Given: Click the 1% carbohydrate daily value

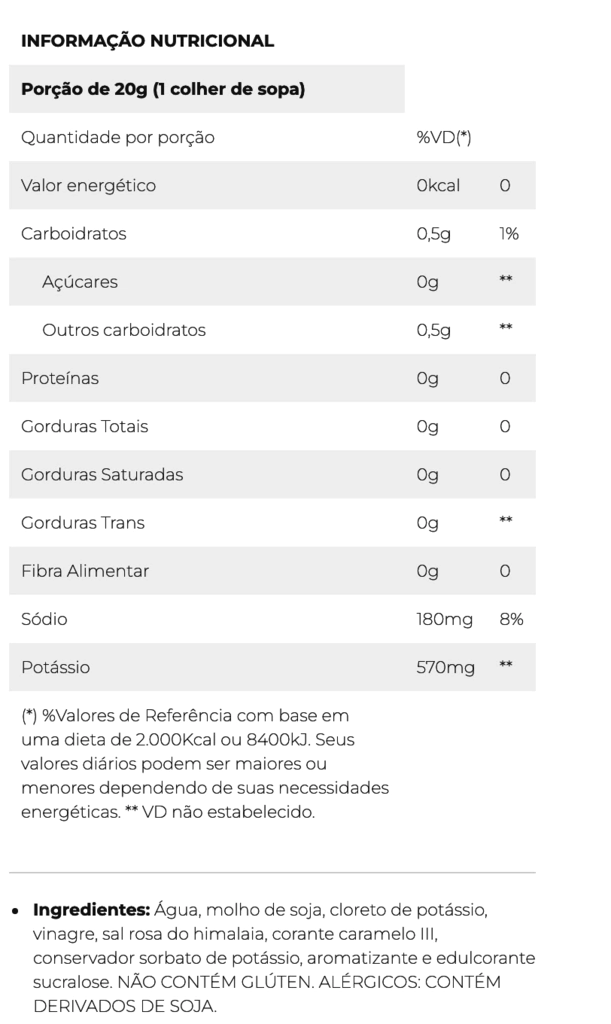Looking at the screenshot, I should (508, 233).
